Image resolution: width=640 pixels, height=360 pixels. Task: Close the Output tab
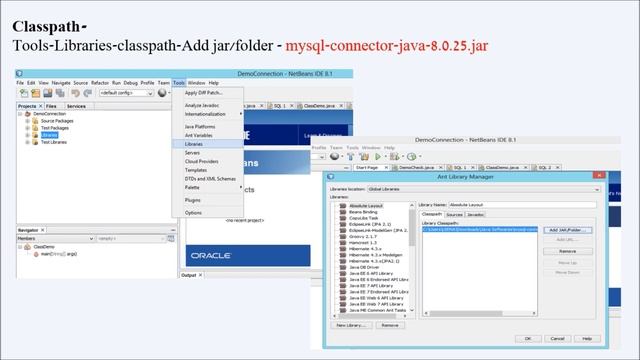(200, 275)
